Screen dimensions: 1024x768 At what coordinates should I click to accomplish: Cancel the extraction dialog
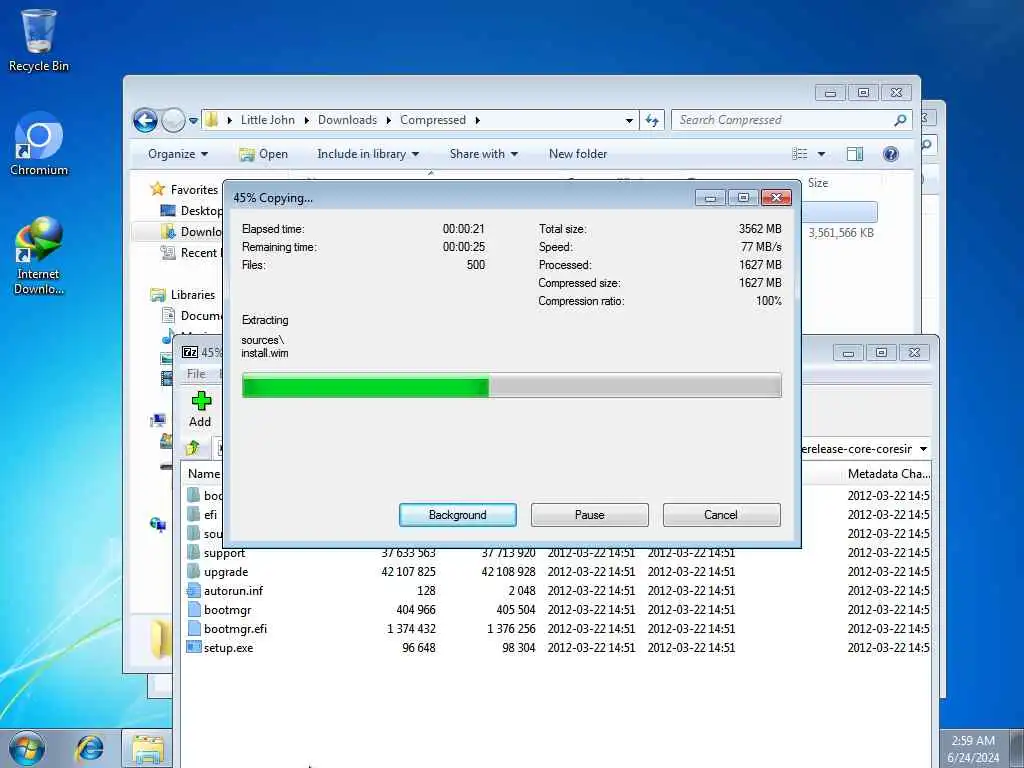point(721,515)
